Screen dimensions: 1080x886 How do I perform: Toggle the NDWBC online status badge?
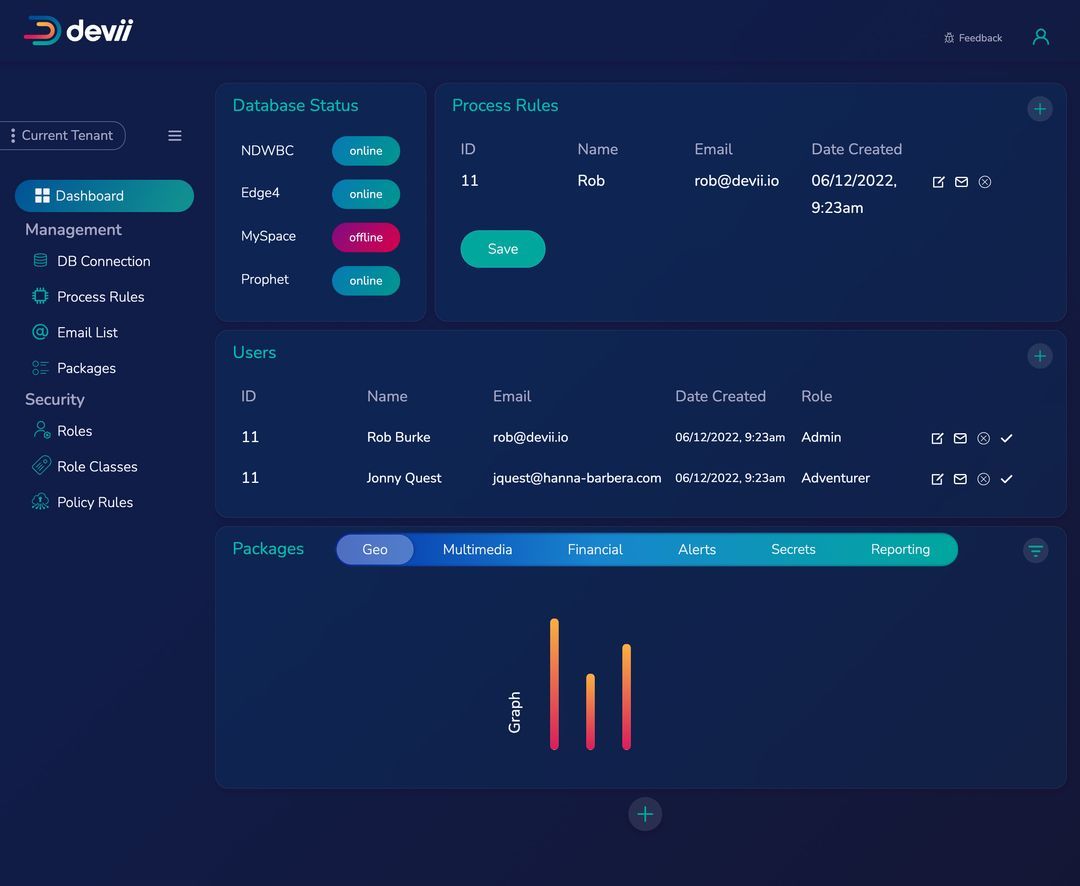point(365,150)
